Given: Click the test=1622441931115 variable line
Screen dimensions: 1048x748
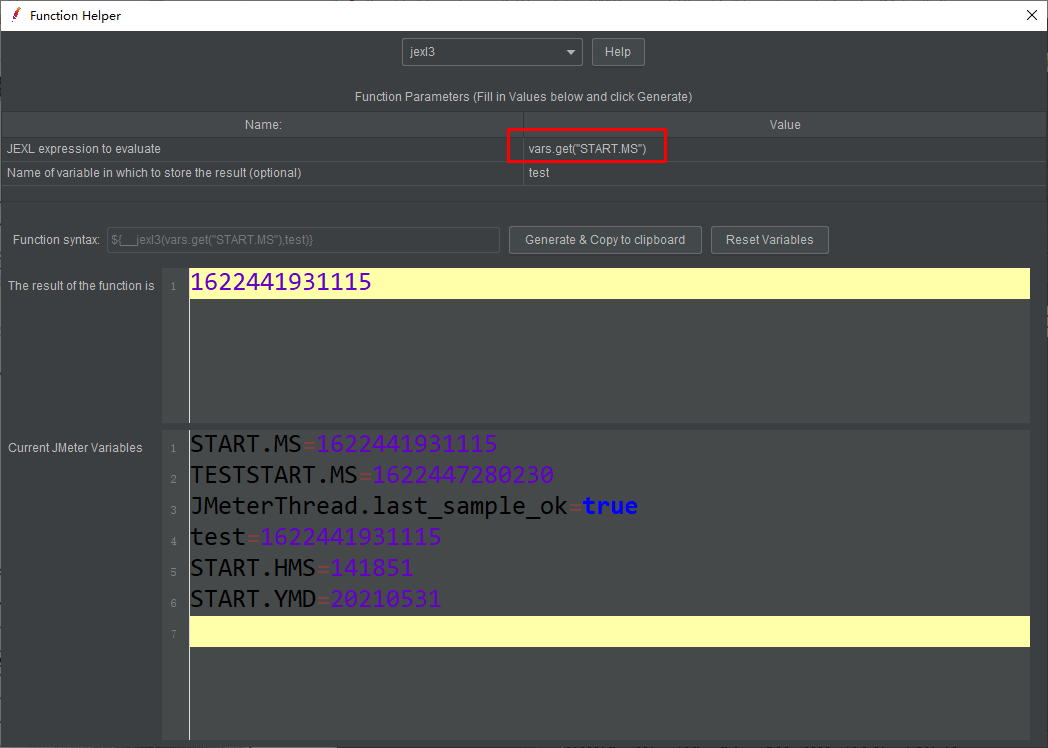Looking at the screenshot, I should coord(315,537).
